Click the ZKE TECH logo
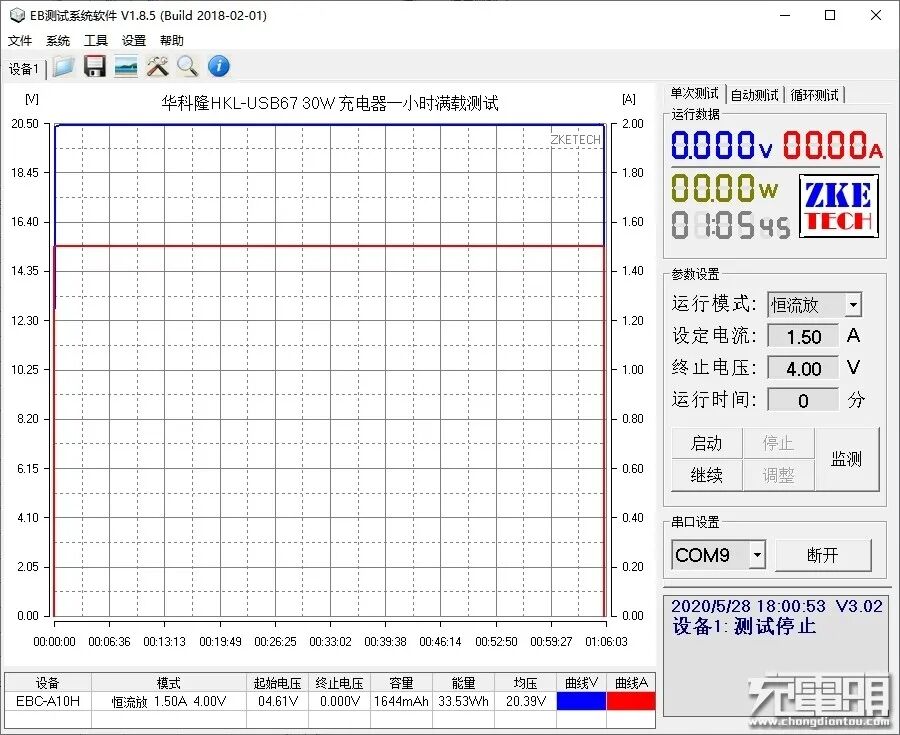Image resolution: width=900 pixels, height=735 pixels. click(839, 206)
